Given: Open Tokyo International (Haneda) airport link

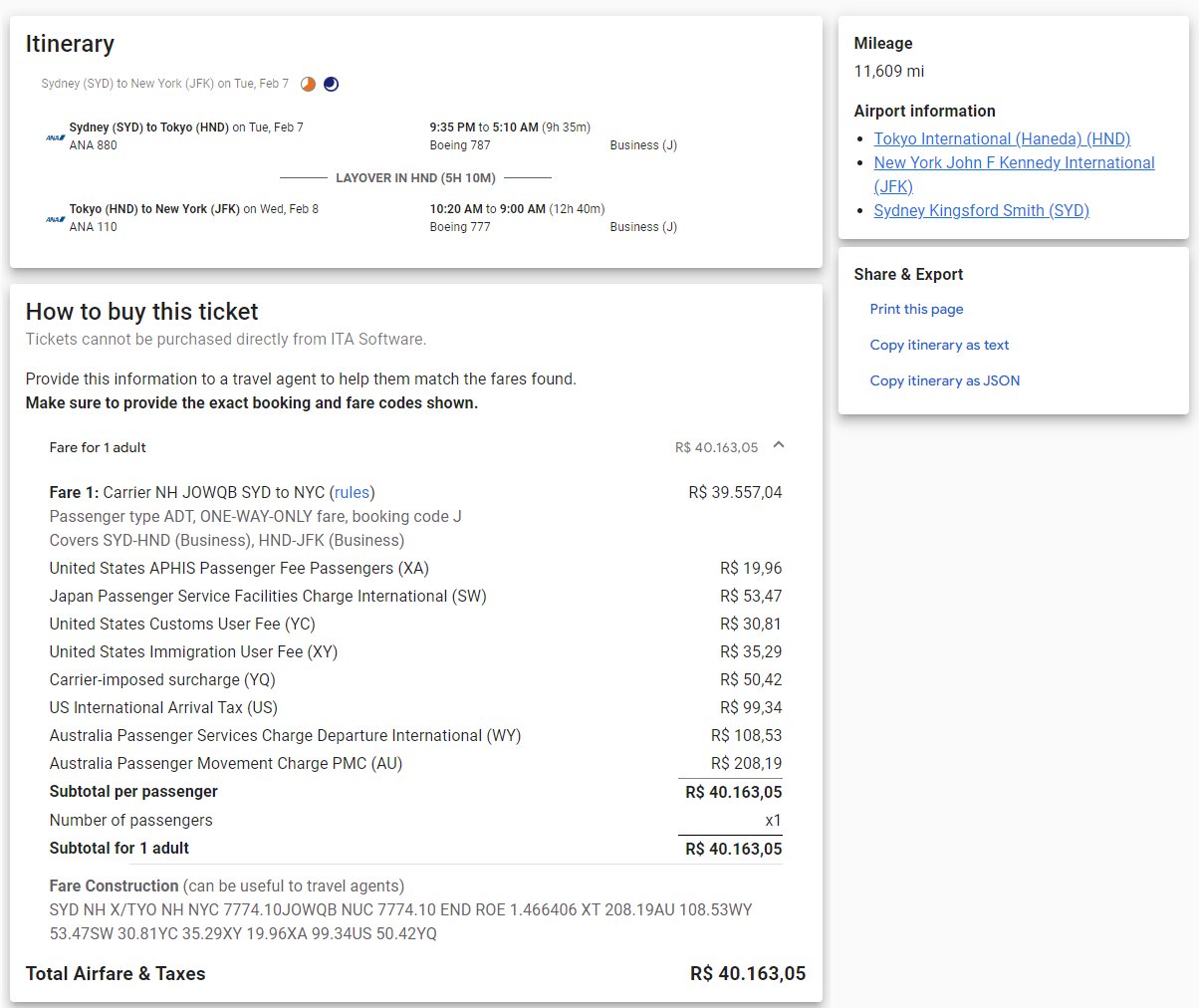Looking at the screenshot, I should click(1002, 138).
